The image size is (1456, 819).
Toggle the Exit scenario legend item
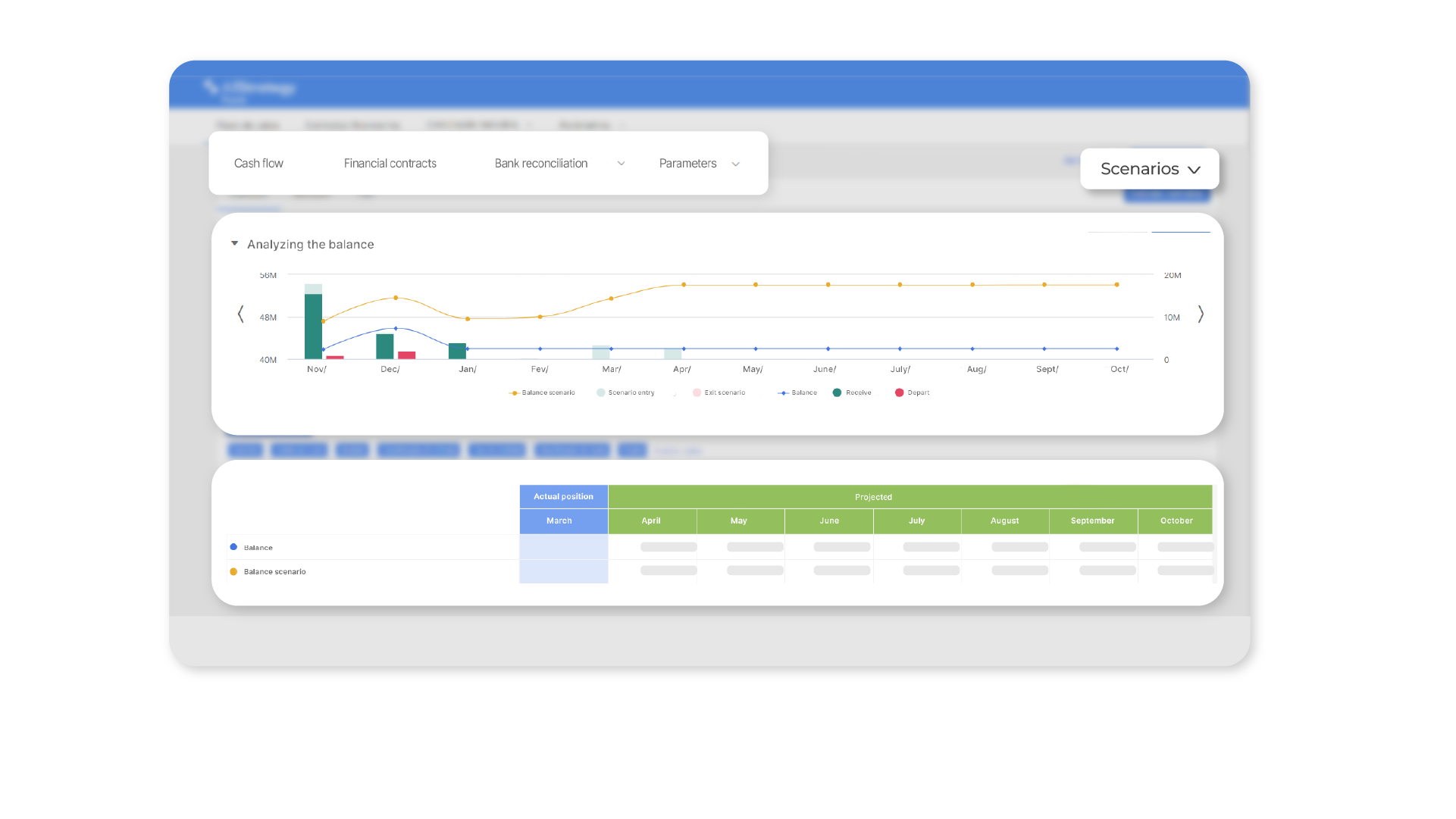click(719, 392)
